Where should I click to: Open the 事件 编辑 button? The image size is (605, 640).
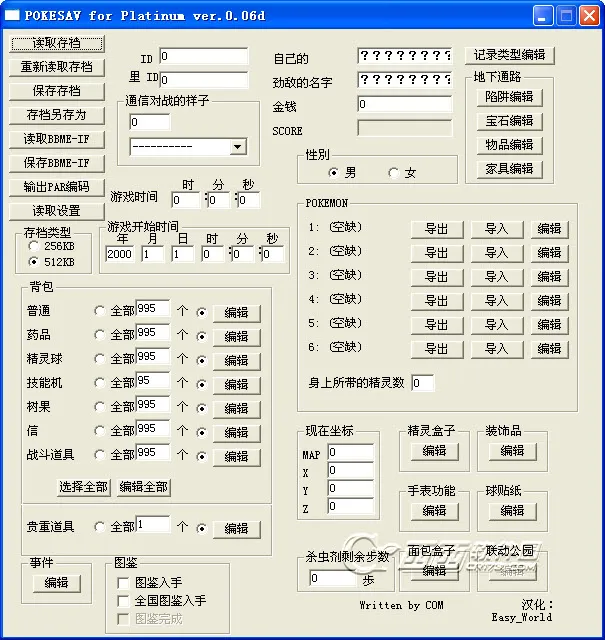coord(56,583)
